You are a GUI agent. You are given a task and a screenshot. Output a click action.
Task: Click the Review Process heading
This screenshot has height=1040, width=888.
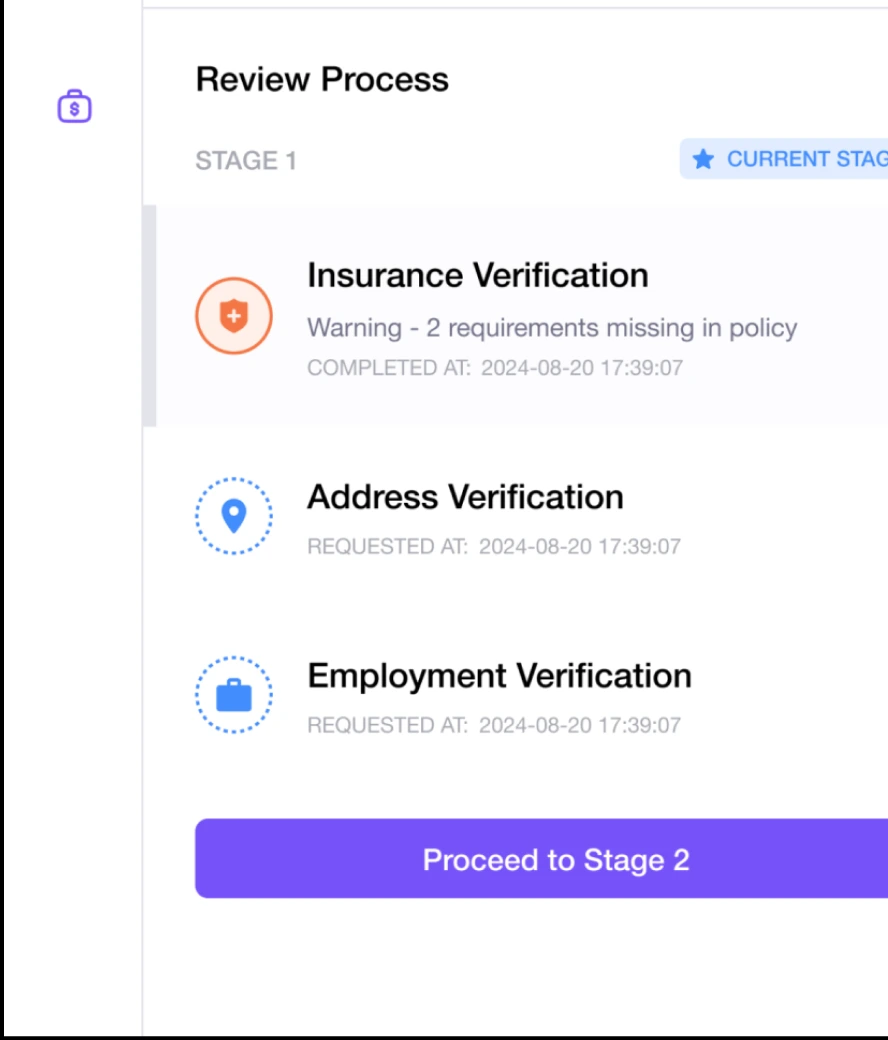(x=322, y=80)
